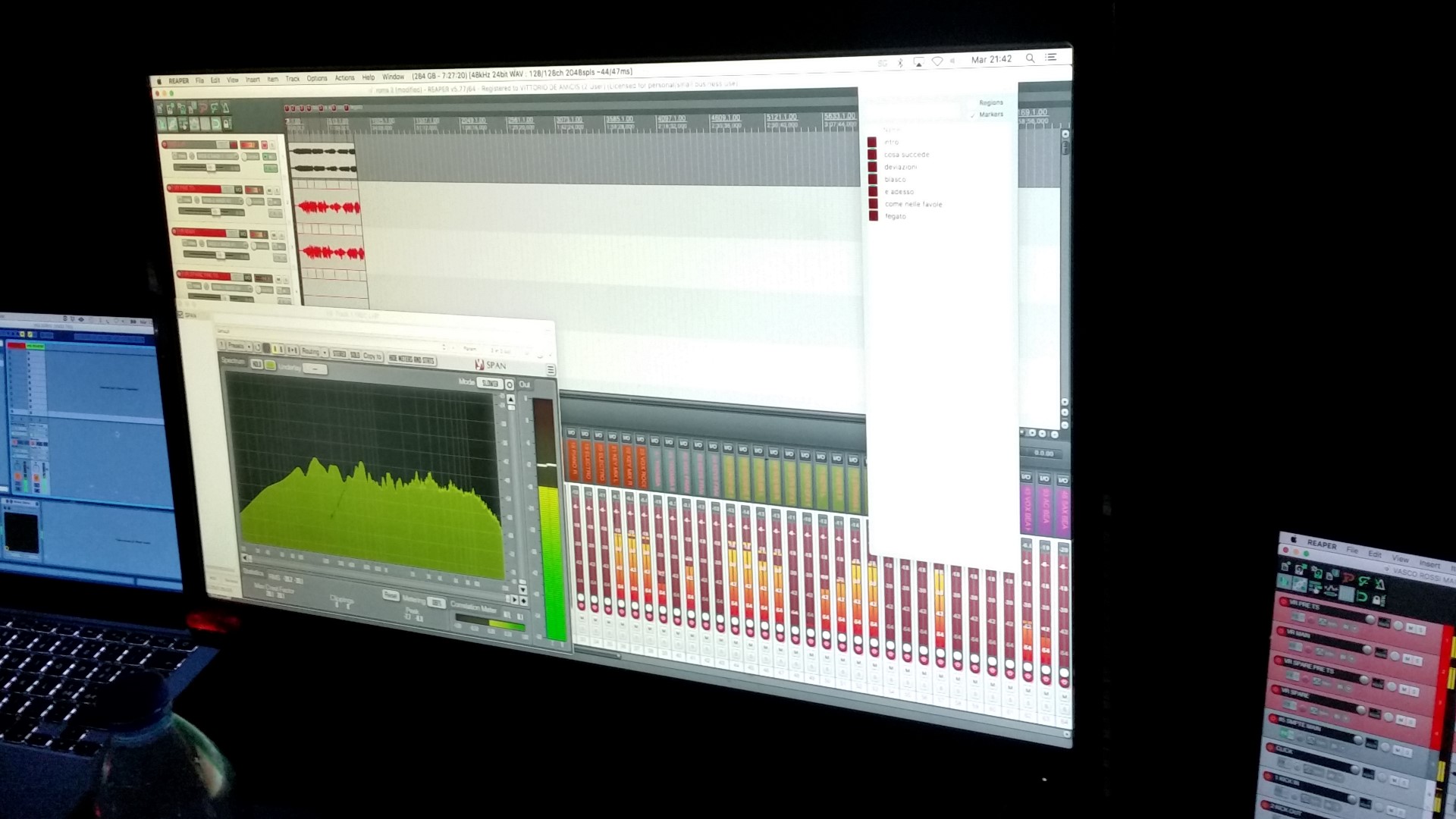Viewport: 1456px width, 819px height.
Task: Enable the Regions filter option
Action: (x=990, y=102)
